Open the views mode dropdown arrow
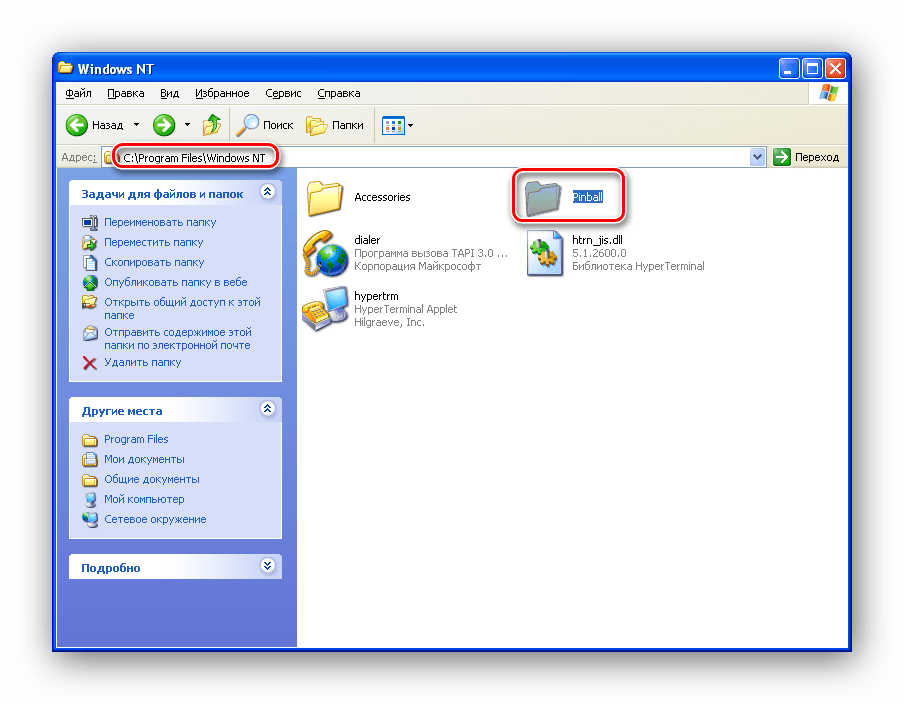Viewport: 904px width, 704px height. [410, 126]
